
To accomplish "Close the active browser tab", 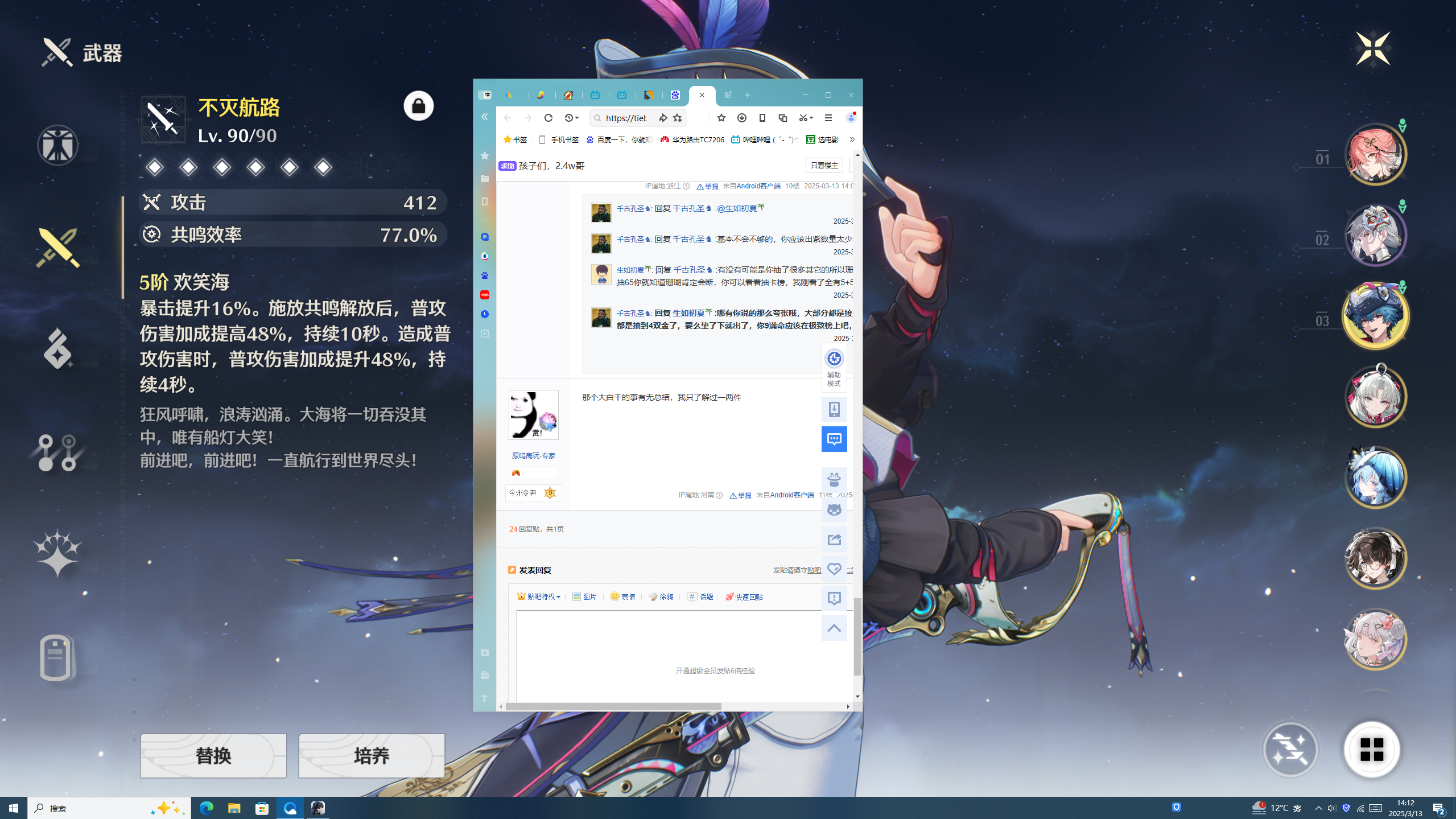I will [702, 95].
